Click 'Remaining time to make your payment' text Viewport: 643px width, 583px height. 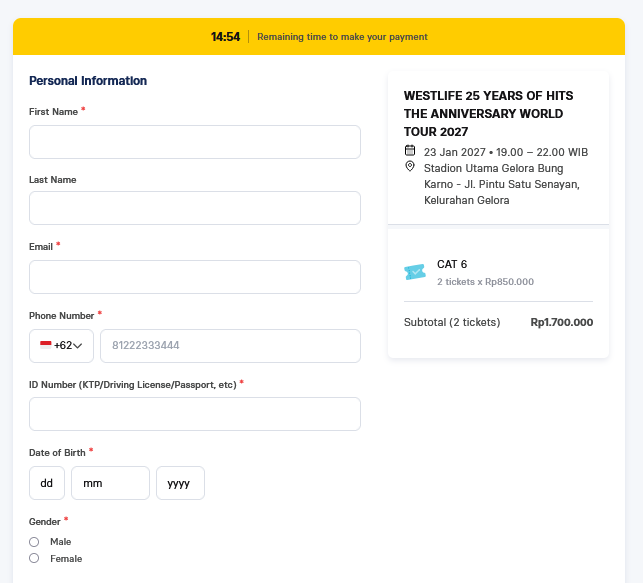[x=342, y=37]
